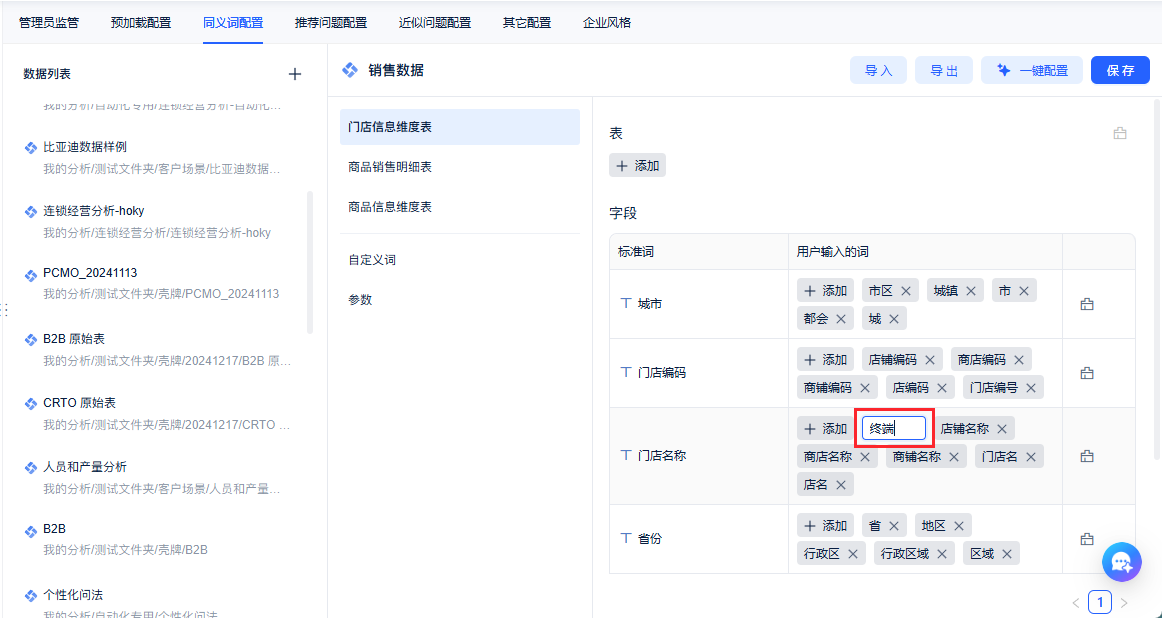
Task: Select 比亚迪数据样例 in the data list
Action: (85, 147)
